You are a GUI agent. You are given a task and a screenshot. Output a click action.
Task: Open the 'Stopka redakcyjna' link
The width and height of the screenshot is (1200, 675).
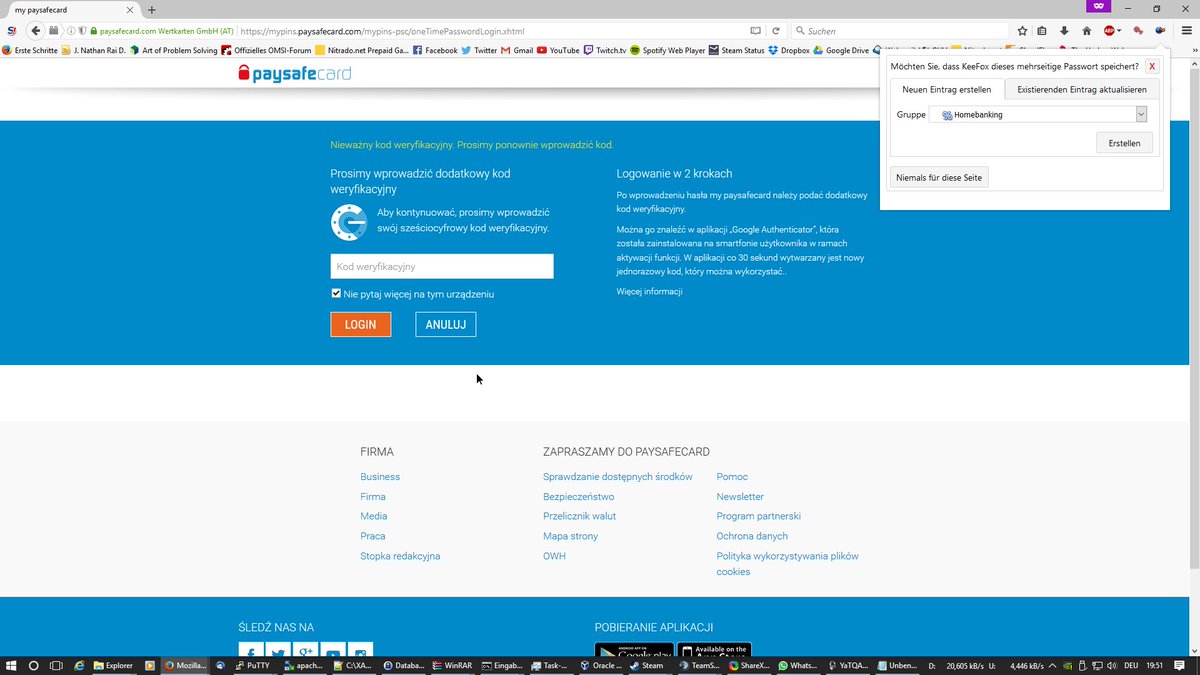click(x=400, y=556)
